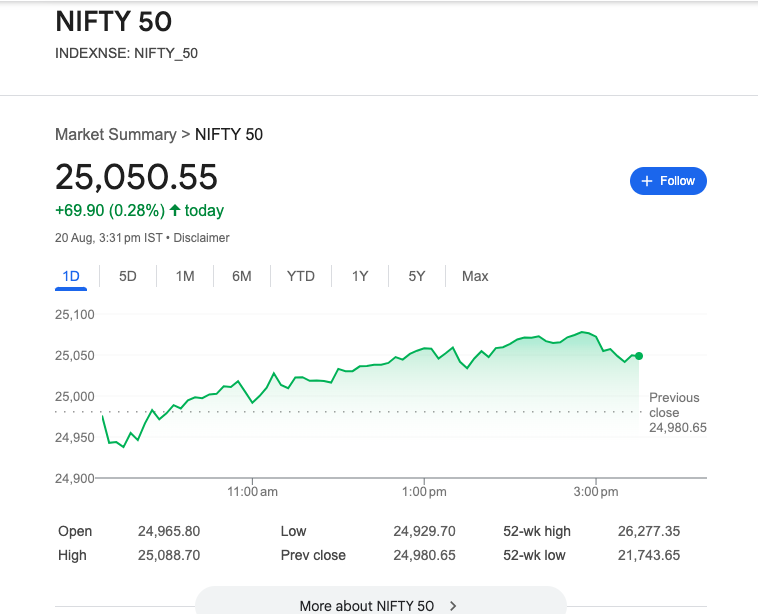758x614 pixels.
Task: Switch chart to 1M range
Action: click(x=185, y=276)
